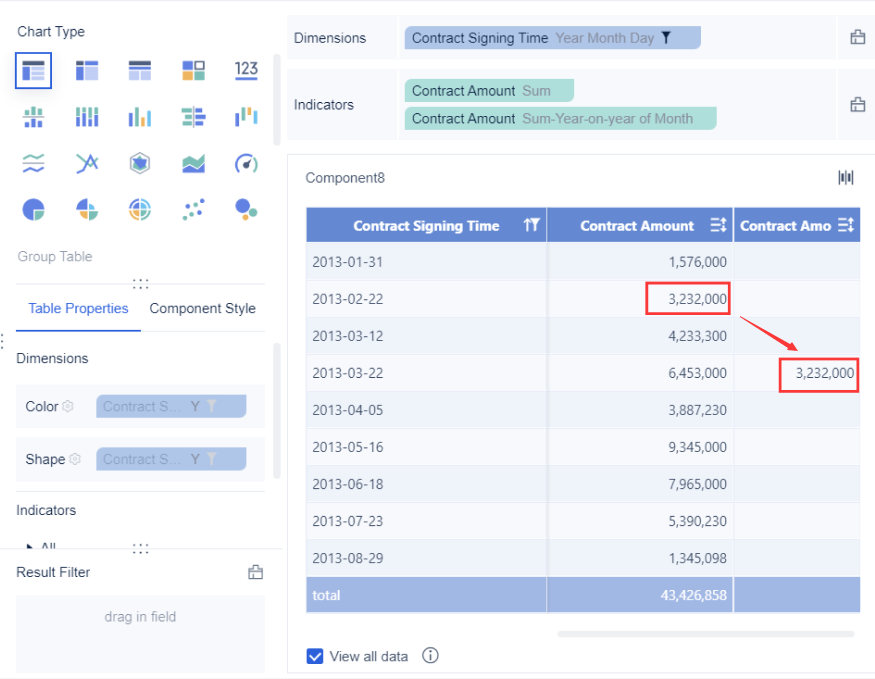875x679 pixels.
Task: Click the drag in field area under Result Filter
Action: click(x=140, y=617)
